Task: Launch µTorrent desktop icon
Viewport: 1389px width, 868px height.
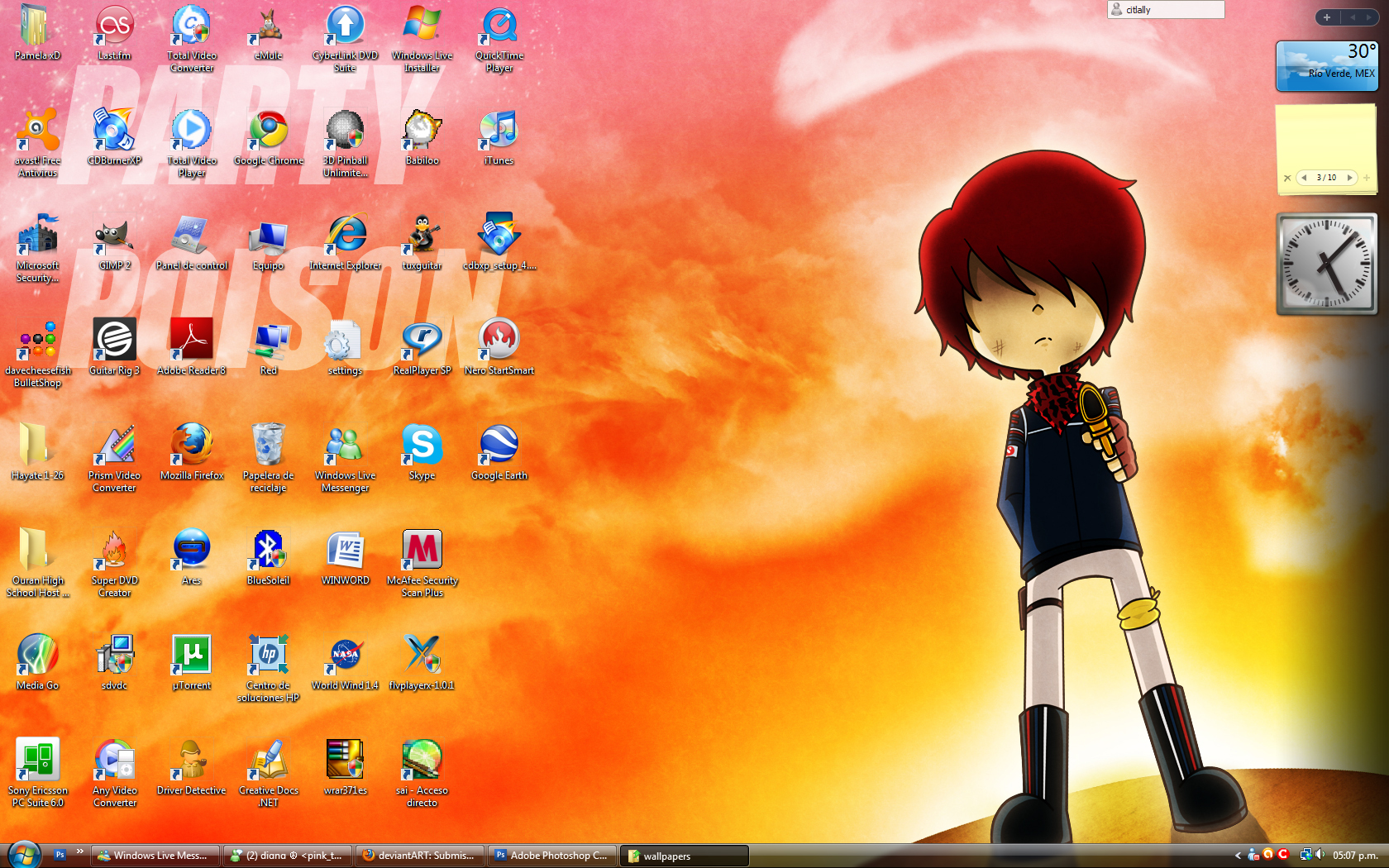Action: 191,662
